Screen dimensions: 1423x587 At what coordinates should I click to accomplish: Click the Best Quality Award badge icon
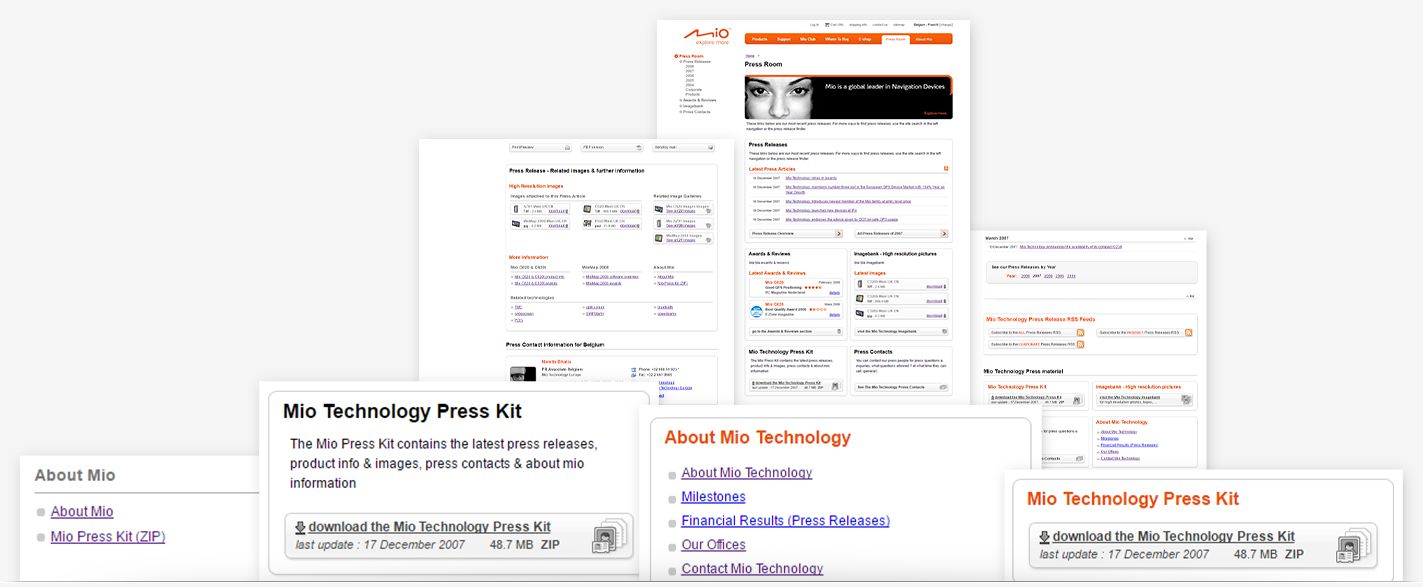click(757, 312)
